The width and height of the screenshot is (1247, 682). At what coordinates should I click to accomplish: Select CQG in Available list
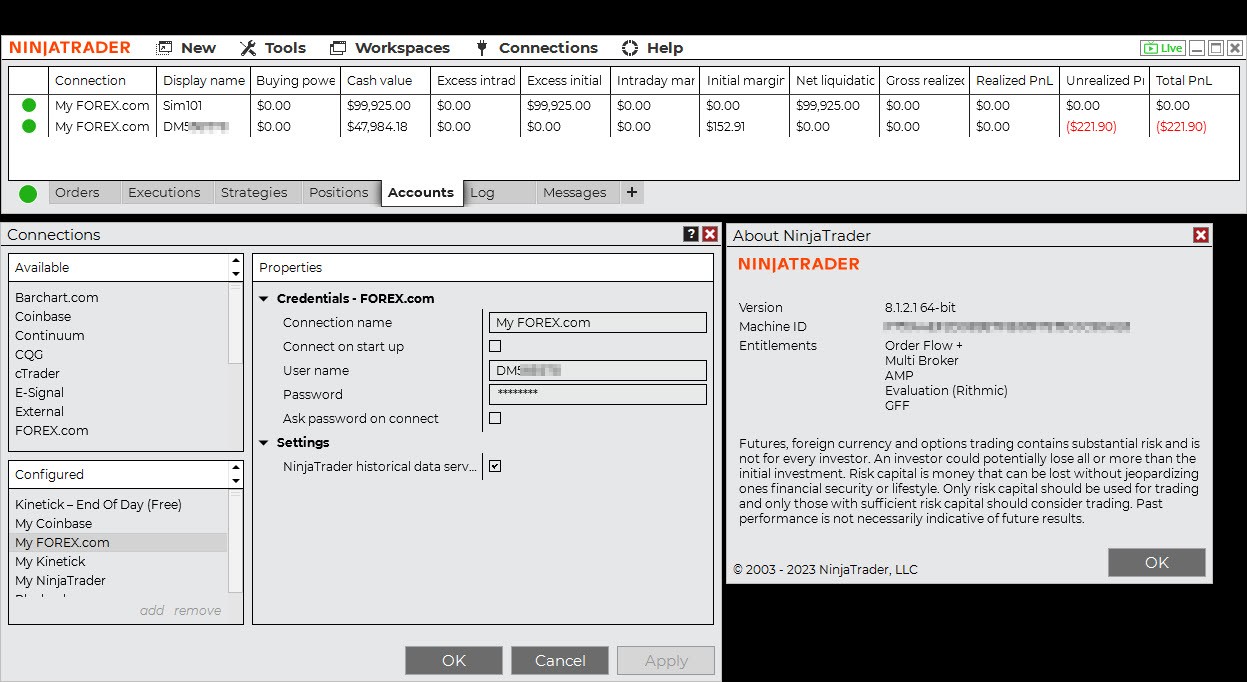coord(29,355)
